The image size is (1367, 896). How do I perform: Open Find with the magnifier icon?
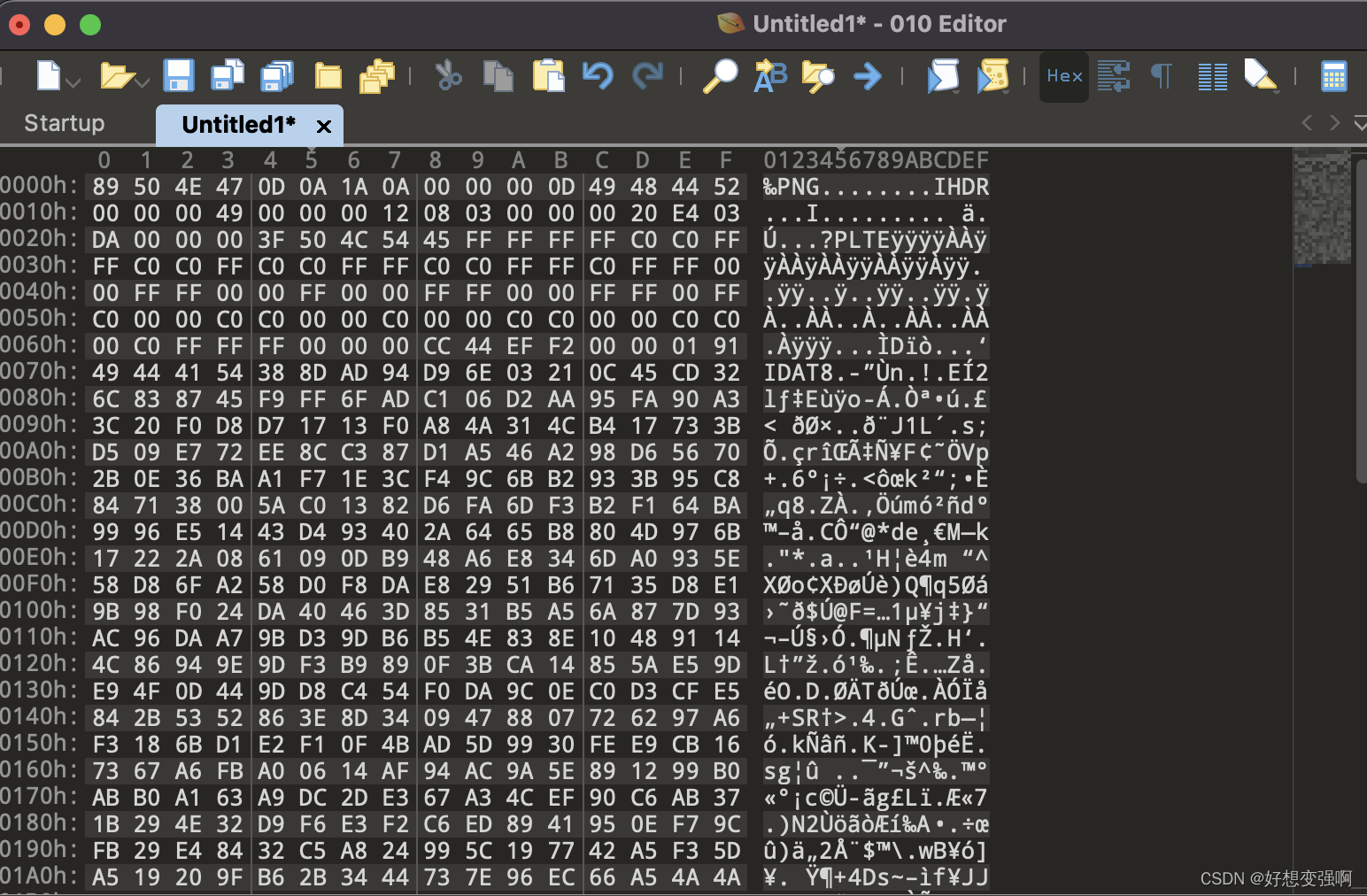click(721, 76)
